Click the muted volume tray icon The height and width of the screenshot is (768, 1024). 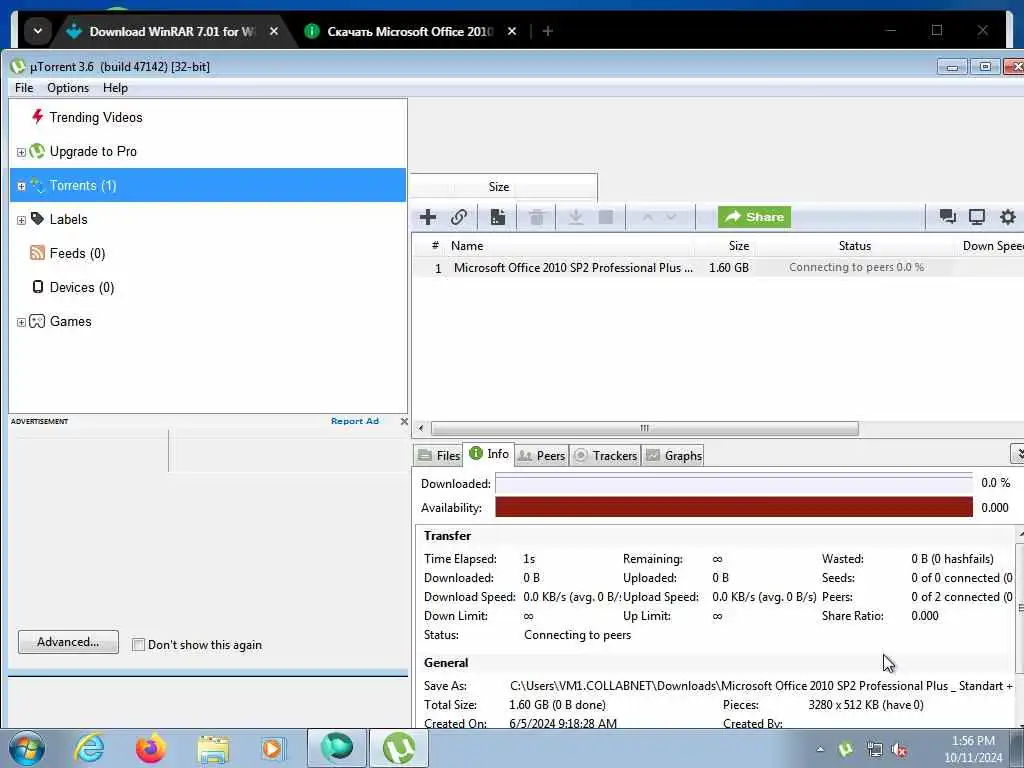(899, 750)
